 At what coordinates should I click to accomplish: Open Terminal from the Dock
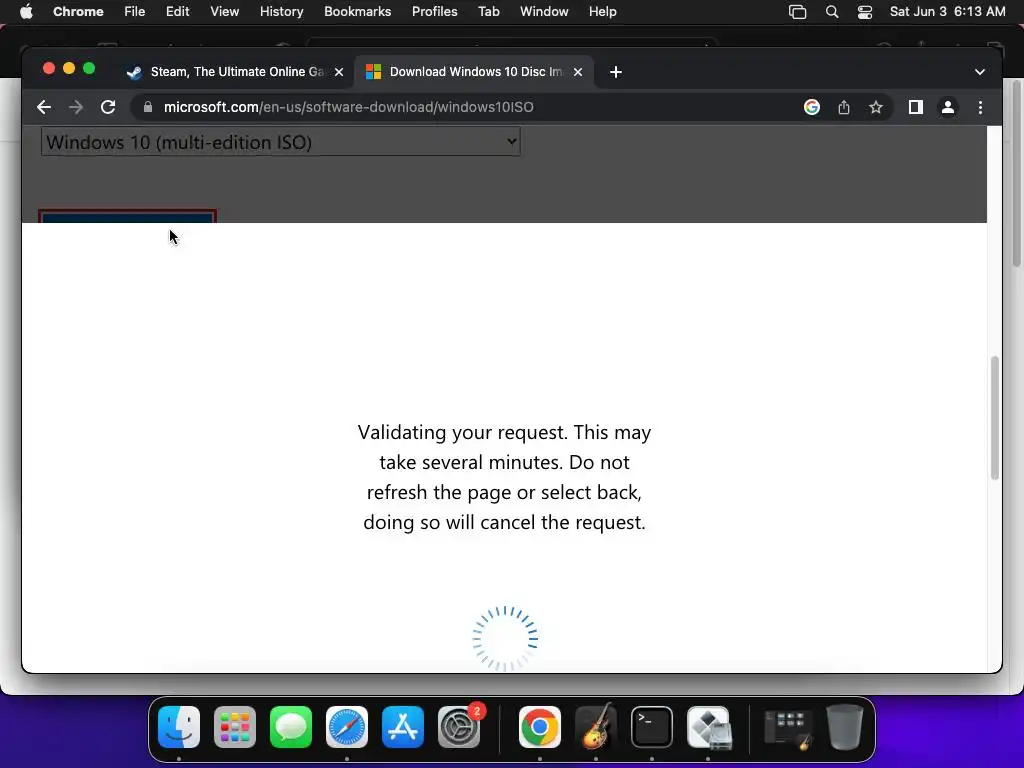652,727
